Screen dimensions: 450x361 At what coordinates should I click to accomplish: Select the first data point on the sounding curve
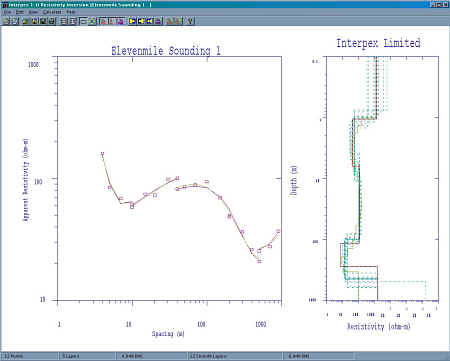[103, 154]
